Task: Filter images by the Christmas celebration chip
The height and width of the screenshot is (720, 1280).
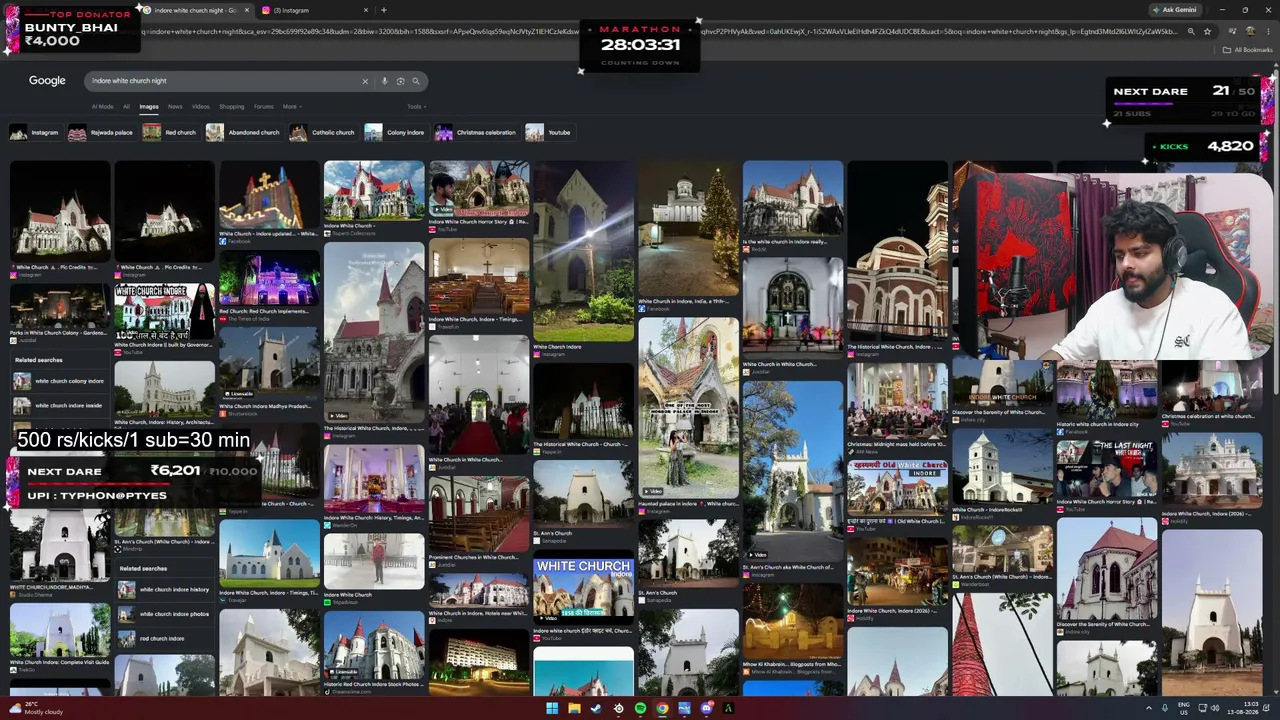Action: pos(476,132)
